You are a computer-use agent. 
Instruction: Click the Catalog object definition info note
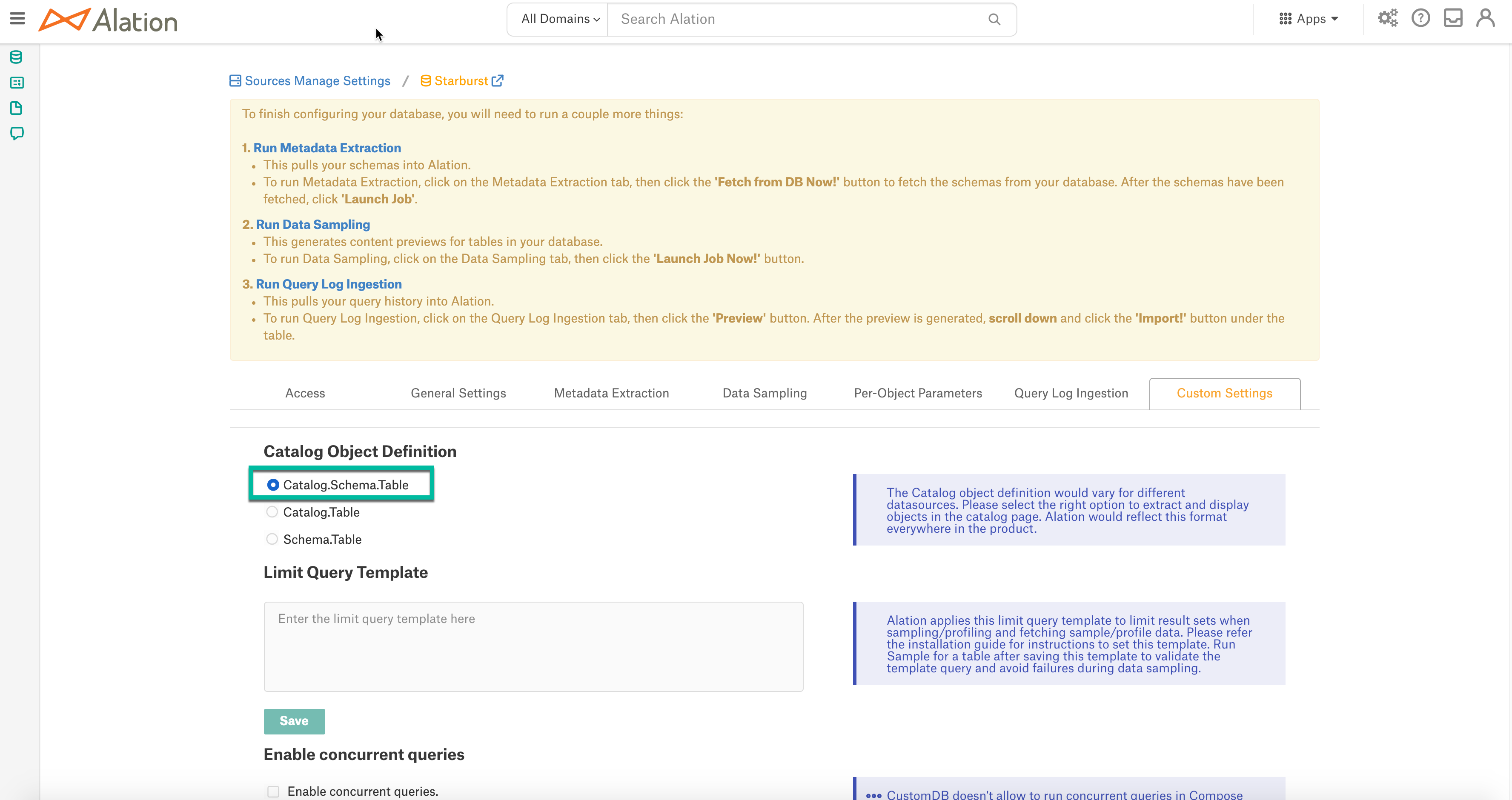point(1069,510)
